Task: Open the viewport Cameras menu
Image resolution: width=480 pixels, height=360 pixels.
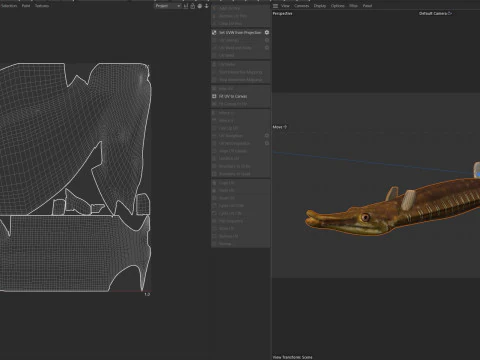Action: 302,6
